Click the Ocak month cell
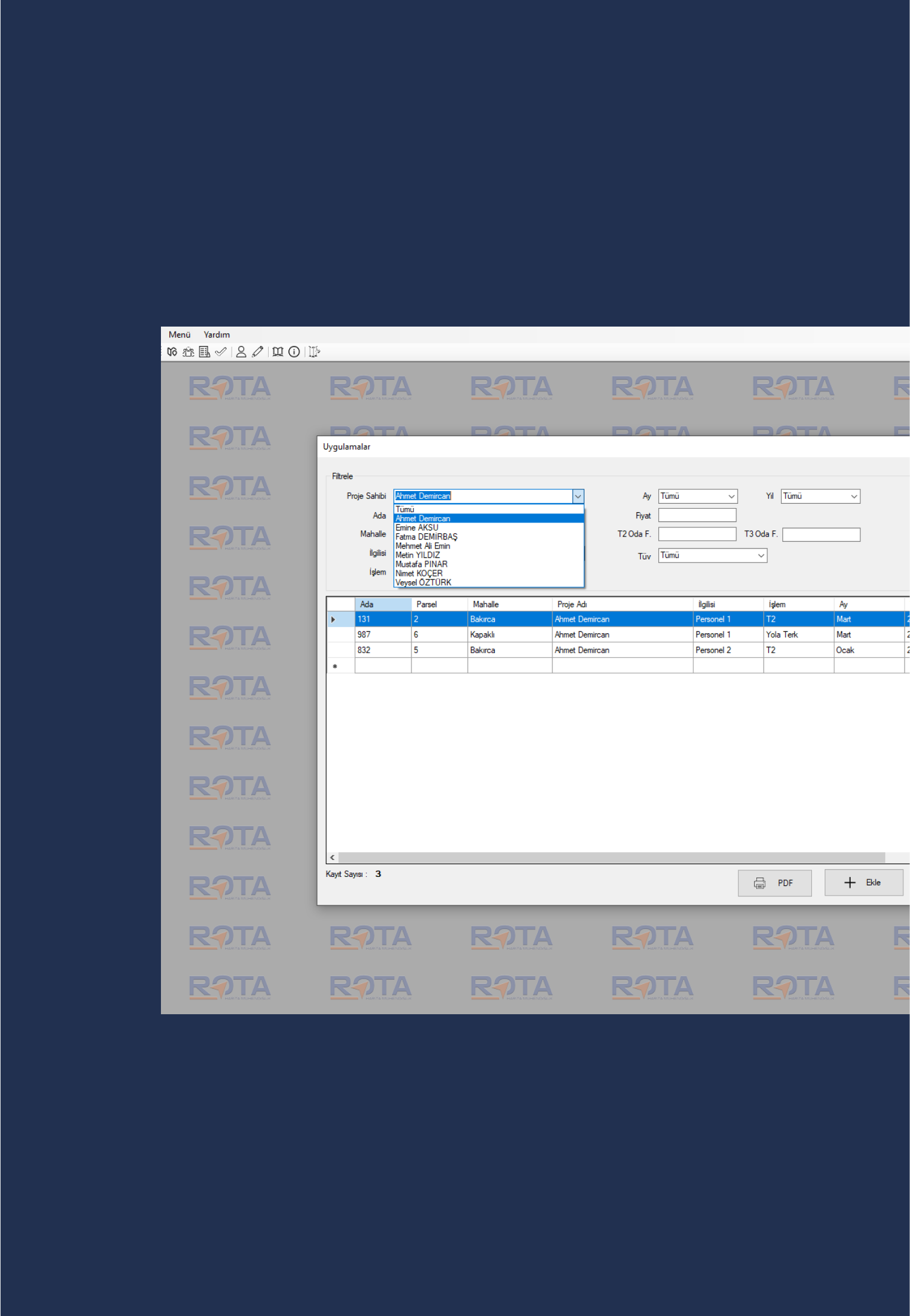Image resolution: width=910 pixels, height=1316 pixels. (x=869, y=650)
